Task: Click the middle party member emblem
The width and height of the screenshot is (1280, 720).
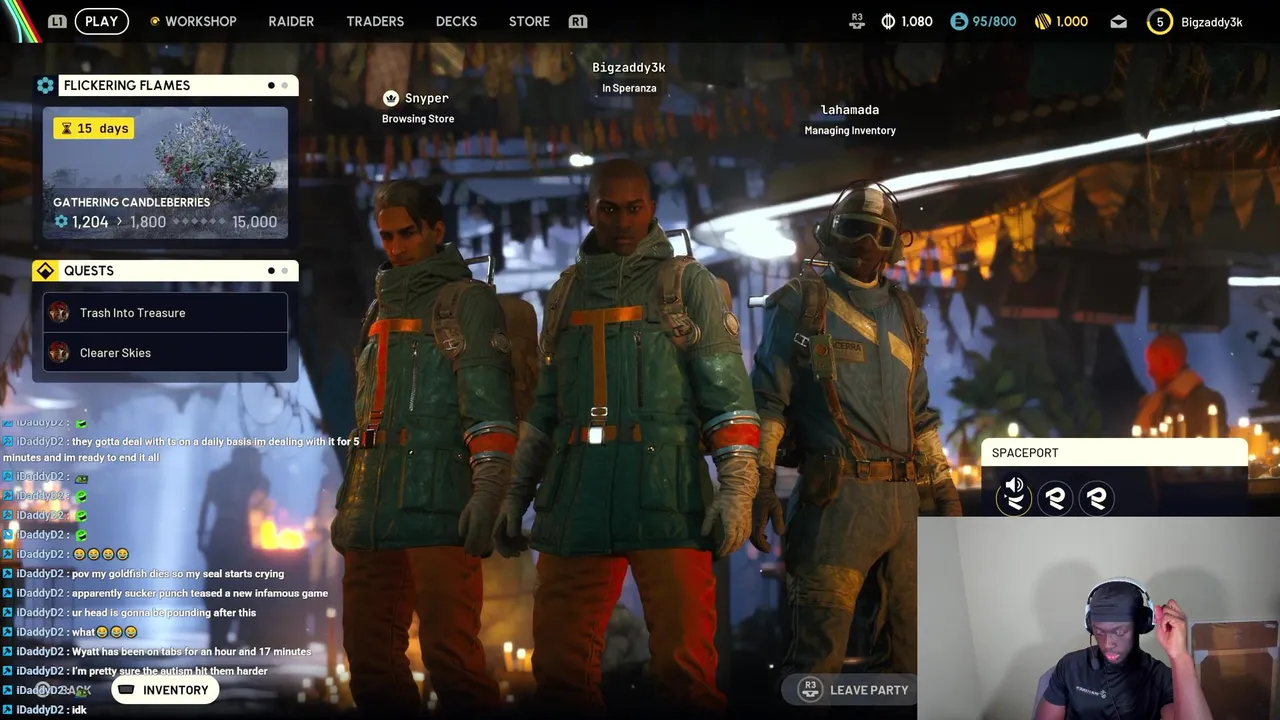Action: [1055, 497]
